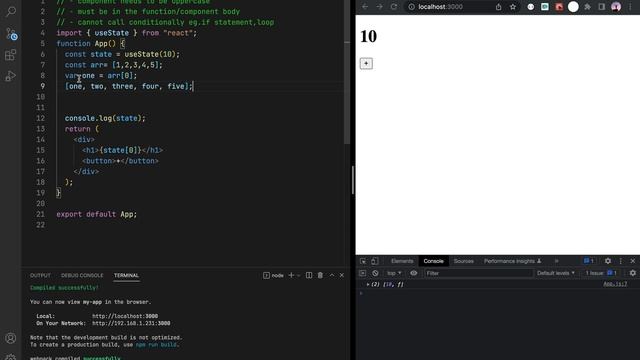Maximize the terminal panel with the chevron up
The height and width of the screenshot is (360, 640).
tap(332, 276)
